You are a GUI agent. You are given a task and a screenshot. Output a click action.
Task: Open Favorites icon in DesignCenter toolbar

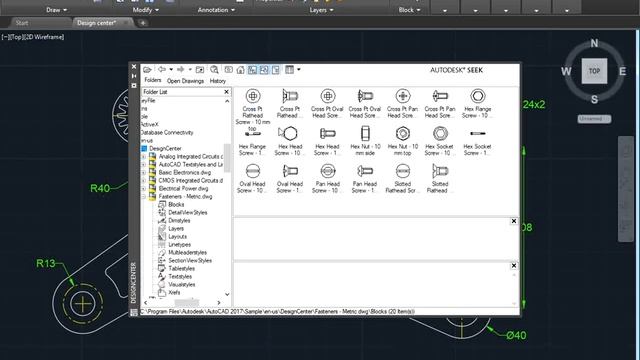229,70
